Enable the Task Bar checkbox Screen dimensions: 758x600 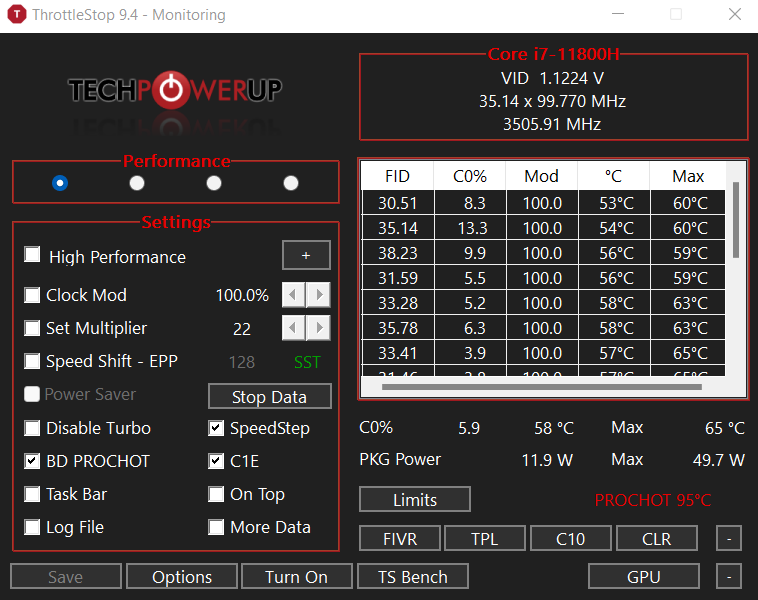coord(32,494)
